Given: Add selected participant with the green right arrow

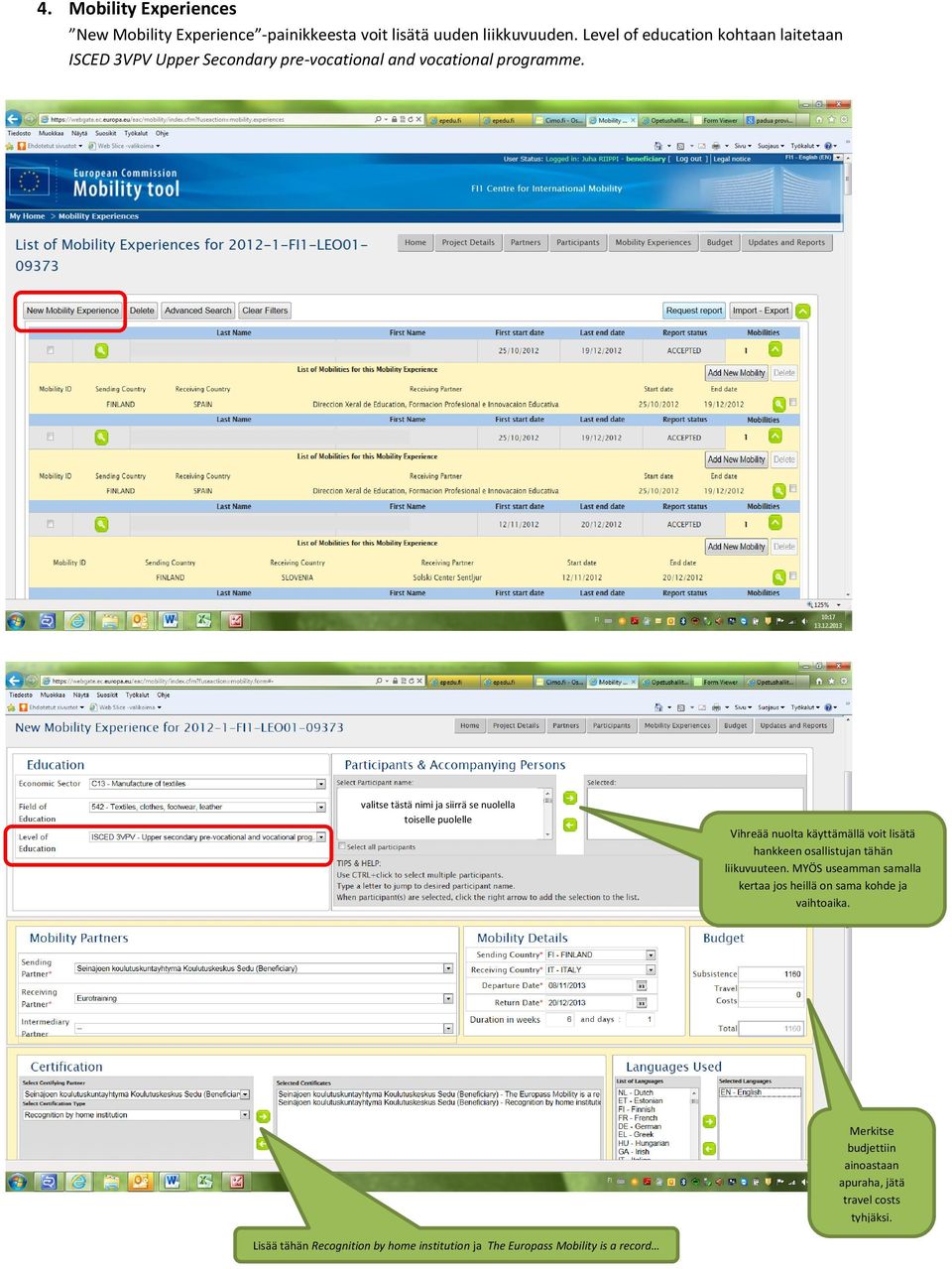Looking at the screenshot, I should 570,798.
